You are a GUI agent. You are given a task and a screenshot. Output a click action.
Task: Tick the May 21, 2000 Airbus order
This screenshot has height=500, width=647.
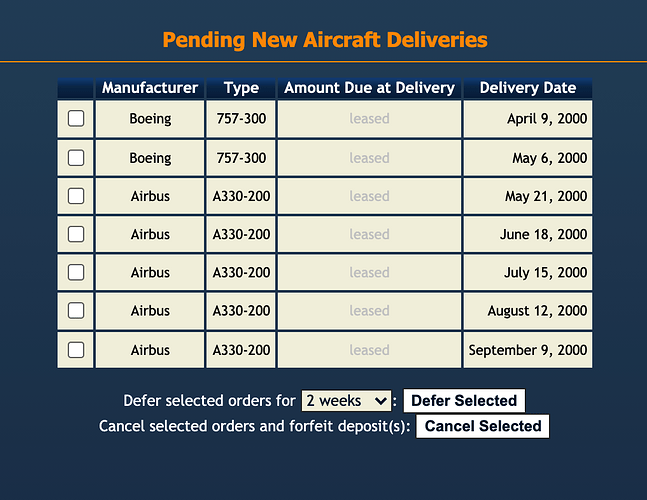(76, 196)
